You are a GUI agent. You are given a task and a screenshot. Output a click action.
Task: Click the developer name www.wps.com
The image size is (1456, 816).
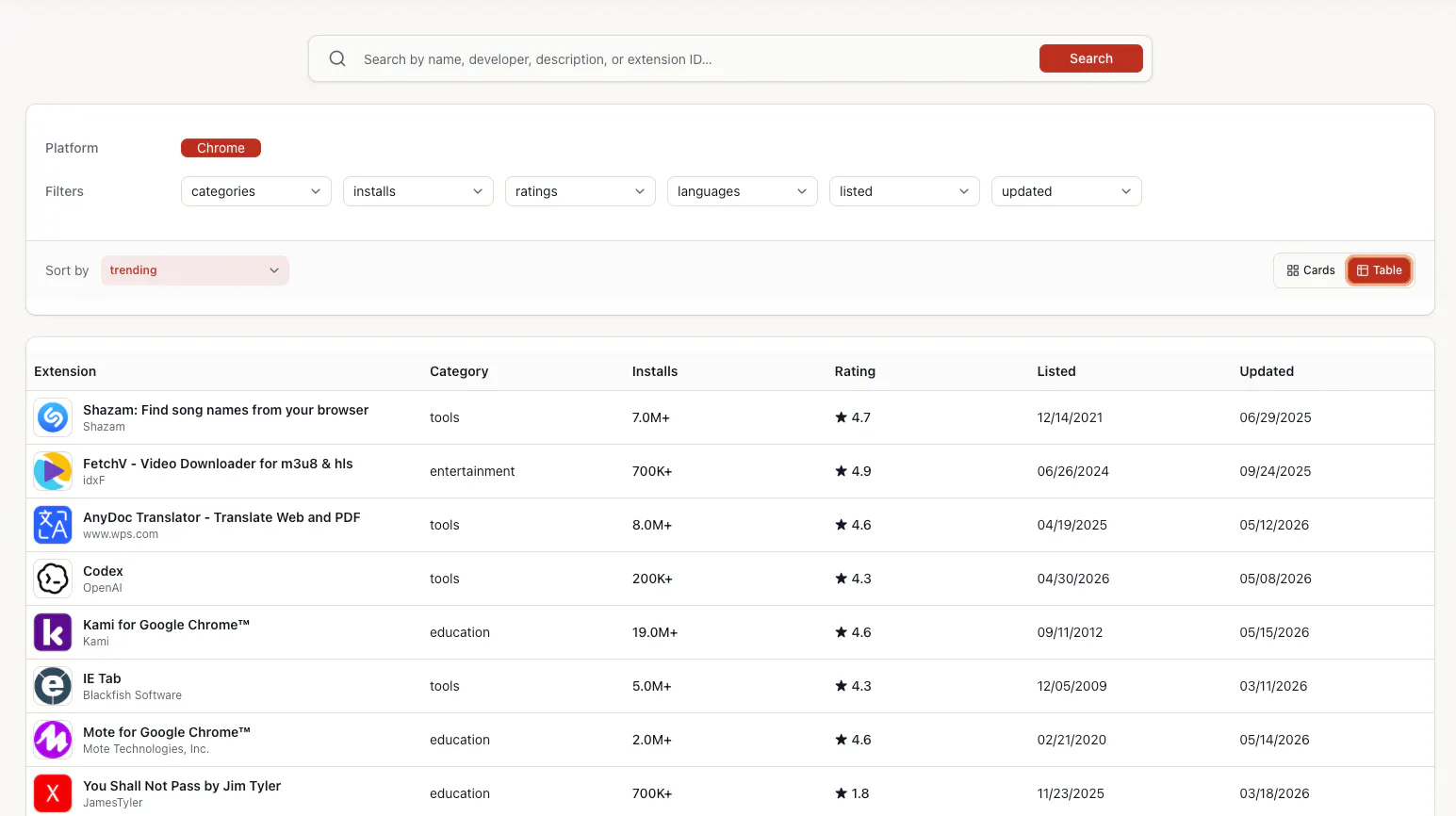[x=121, y=534]
